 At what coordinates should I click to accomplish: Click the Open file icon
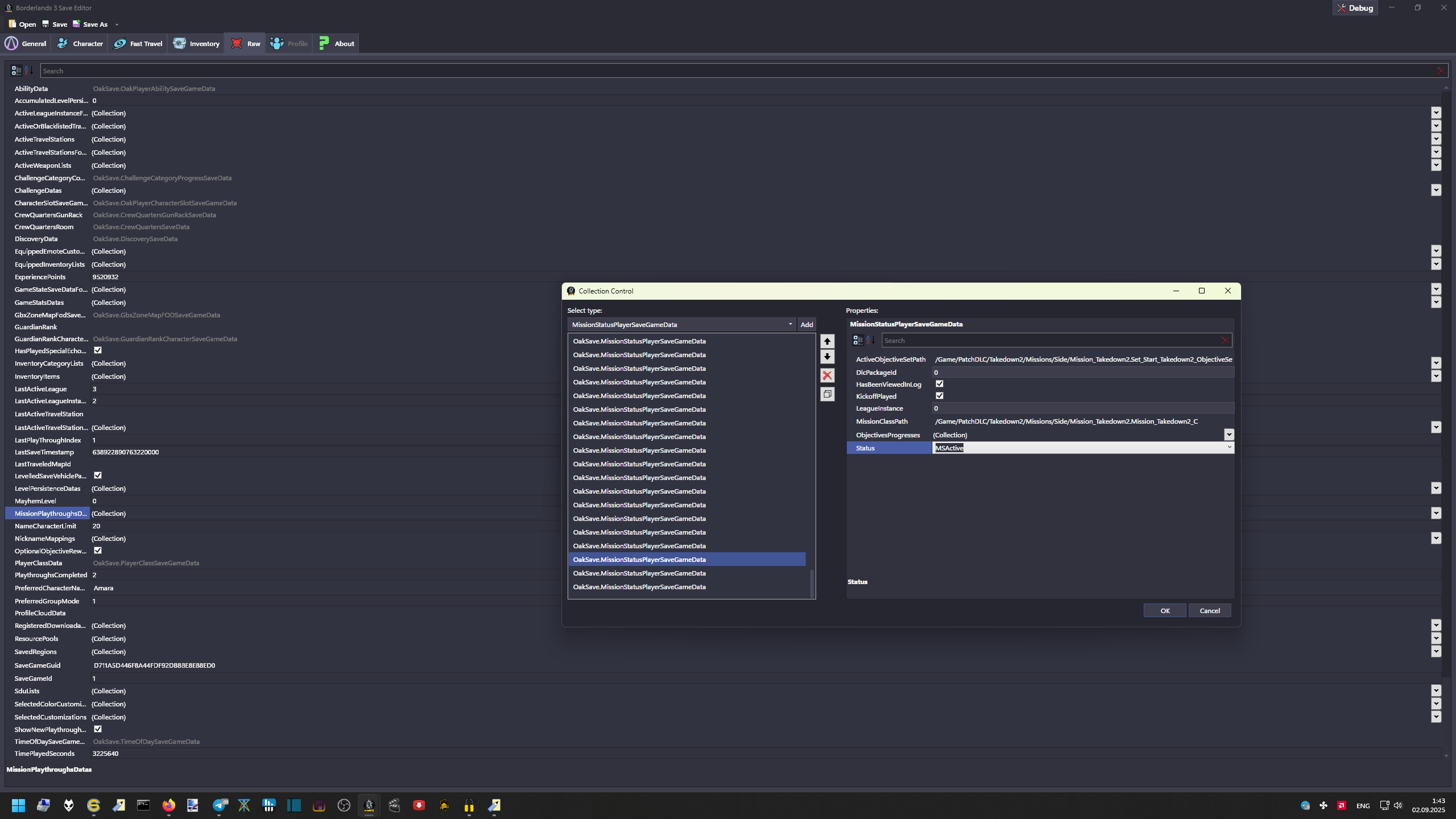click(x=12, y=24)
